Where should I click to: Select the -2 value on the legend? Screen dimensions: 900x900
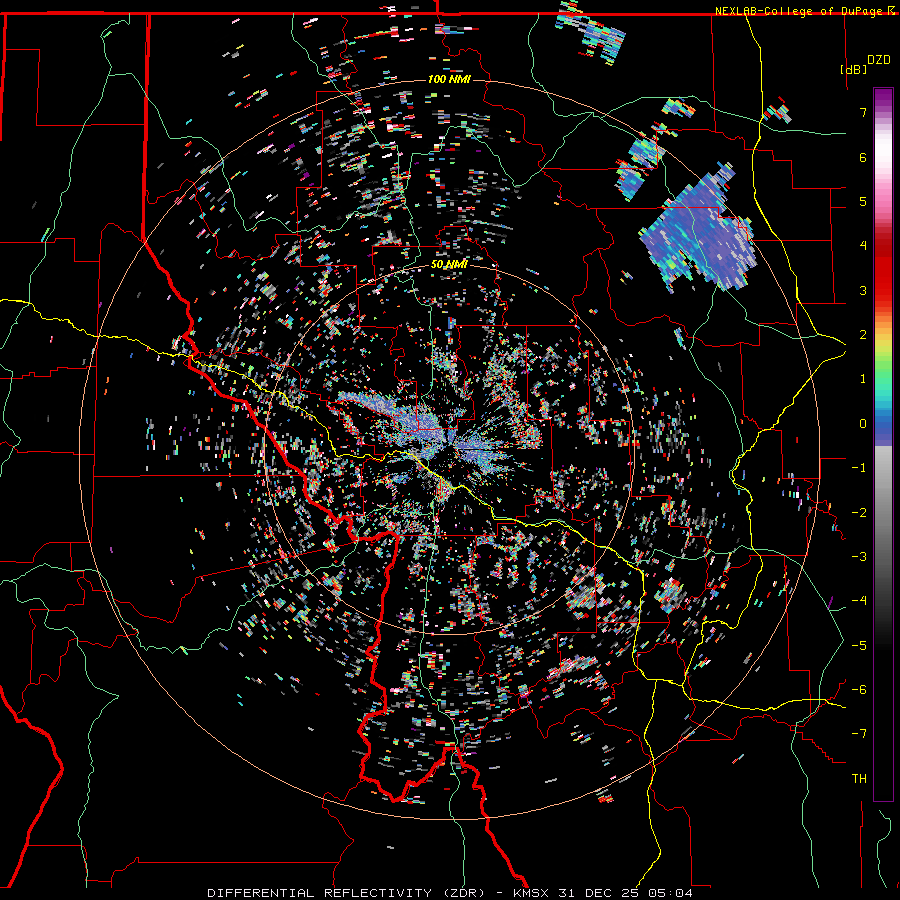[859, 513]
